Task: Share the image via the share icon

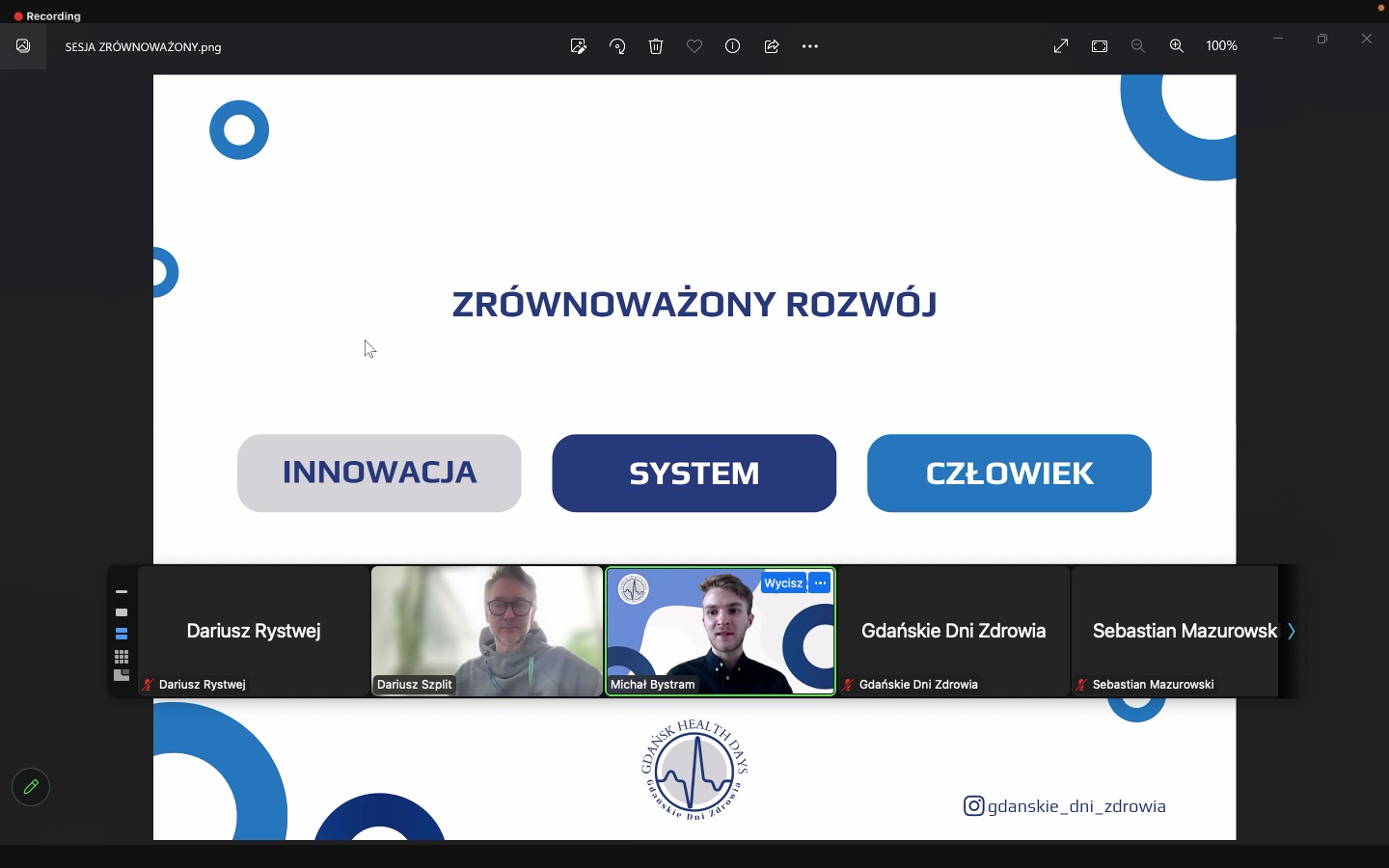Action: [x=772, y=46]
